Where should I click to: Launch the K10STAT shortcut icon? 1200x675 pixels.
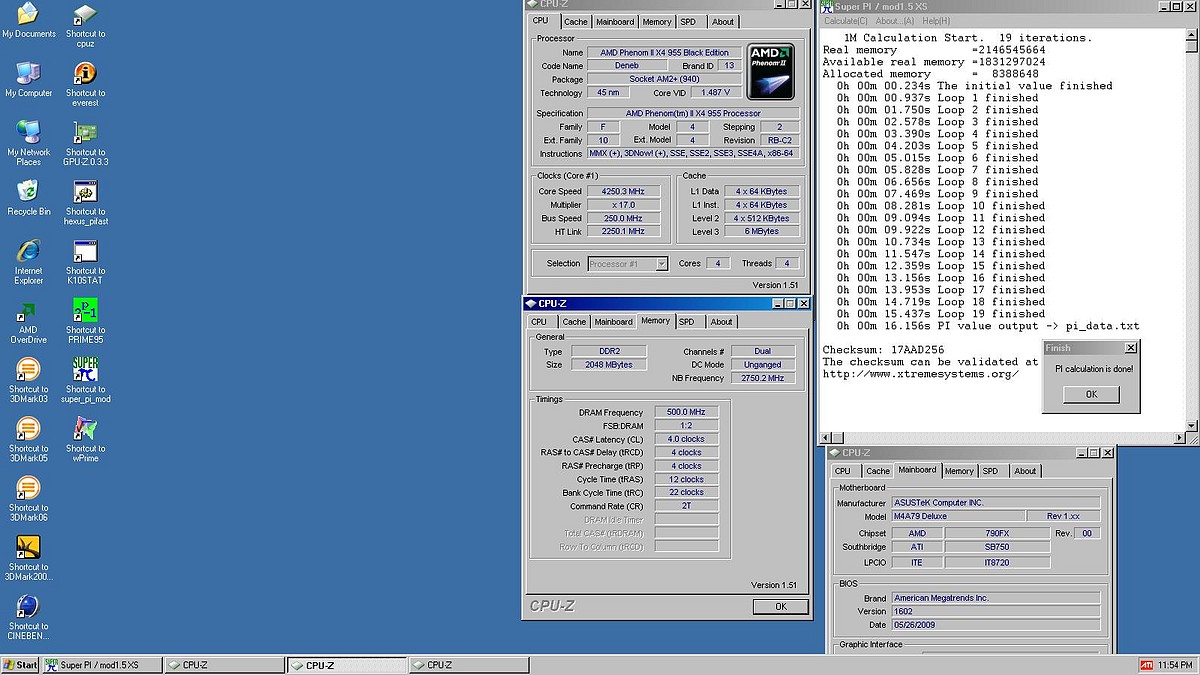coord(85,251)
